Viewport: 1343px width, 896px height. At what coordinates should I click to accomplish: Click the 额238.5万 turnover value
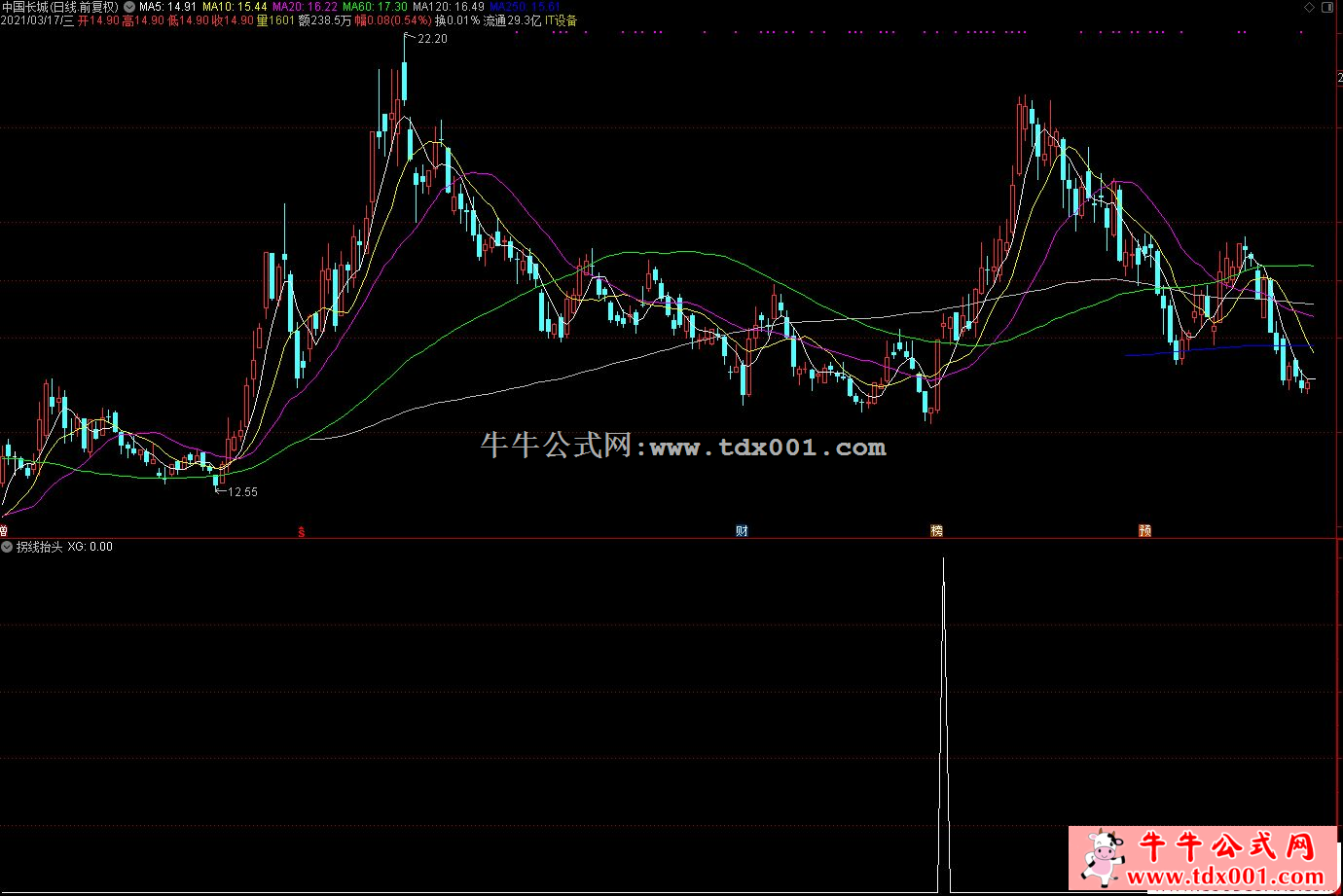[325, 20]
